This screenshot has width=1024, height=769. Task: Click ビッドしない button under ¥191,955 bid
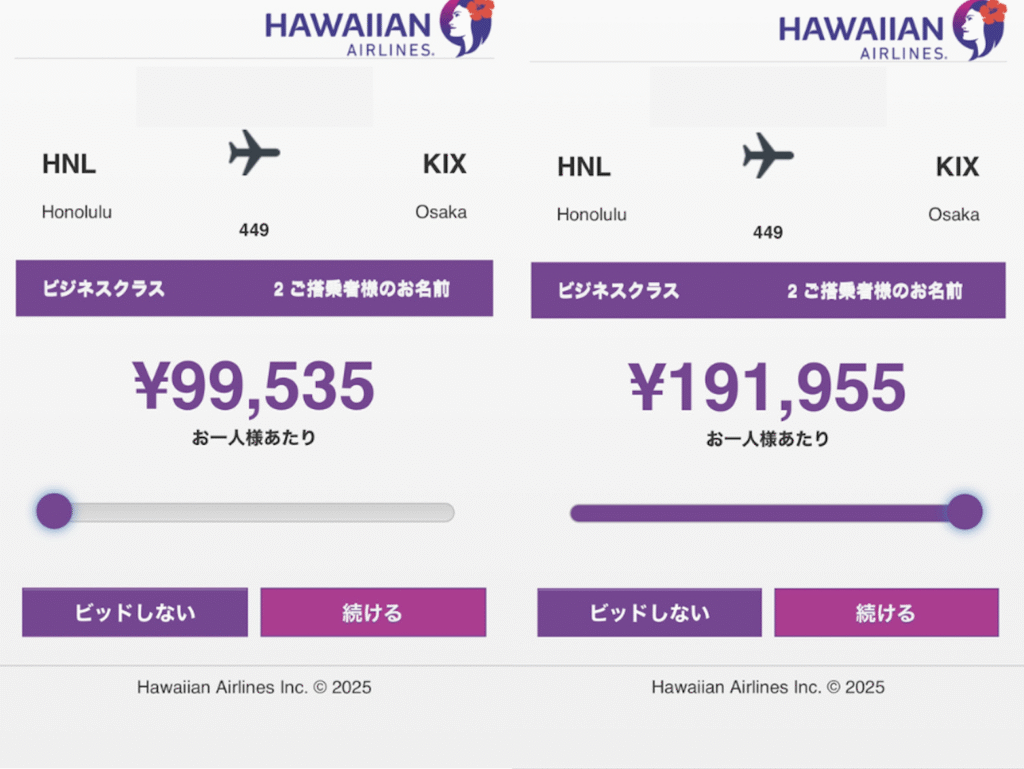click(x=649, y=613)
